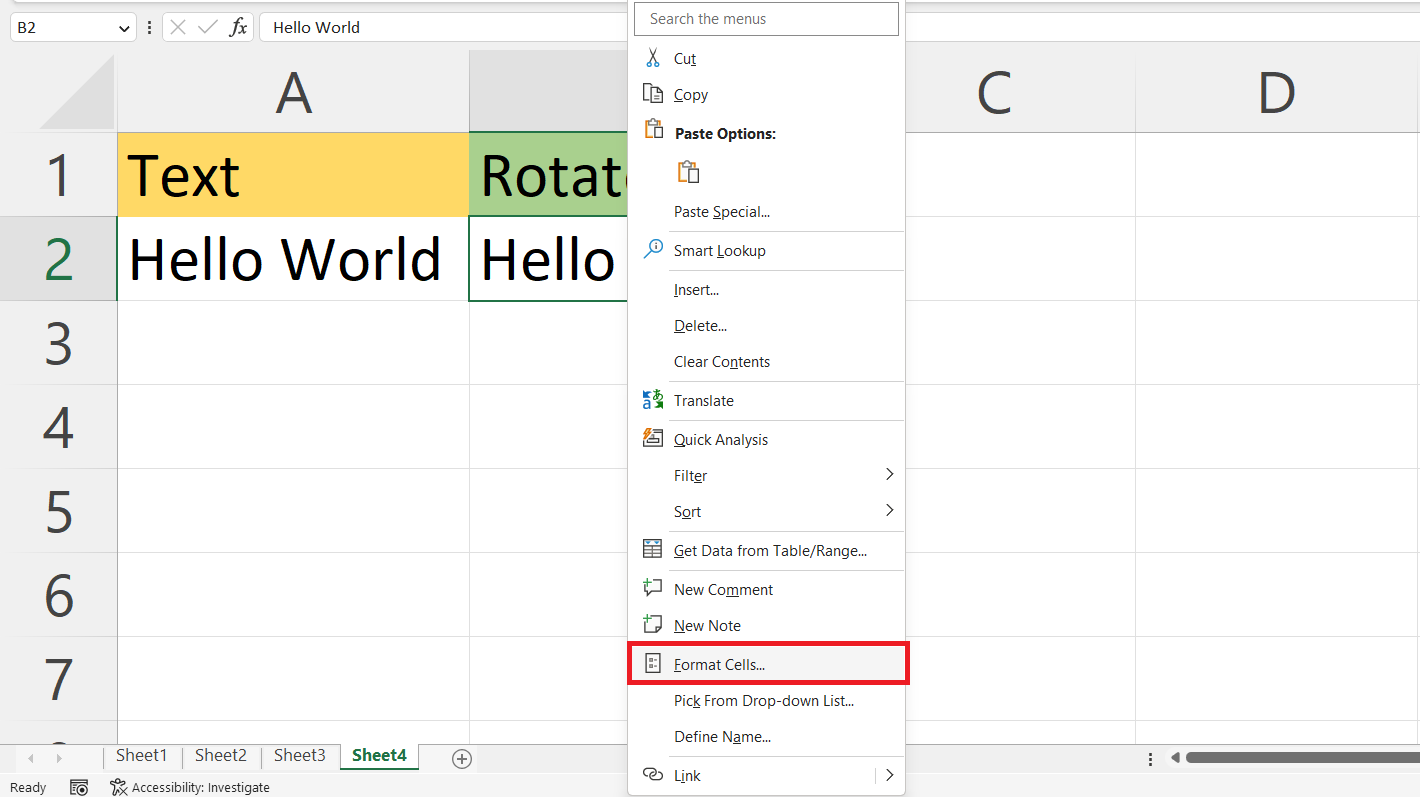
Task: Click the Cancel X icon in the formula bar
Action: click(178, 27)
